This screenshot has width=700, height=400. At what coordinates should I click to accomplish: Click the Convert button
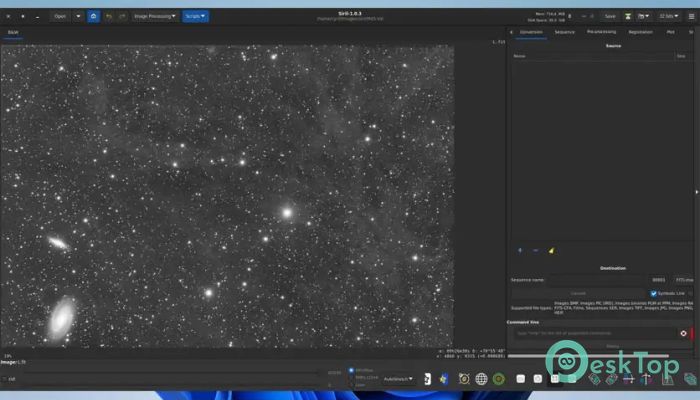tap(578, 293)
